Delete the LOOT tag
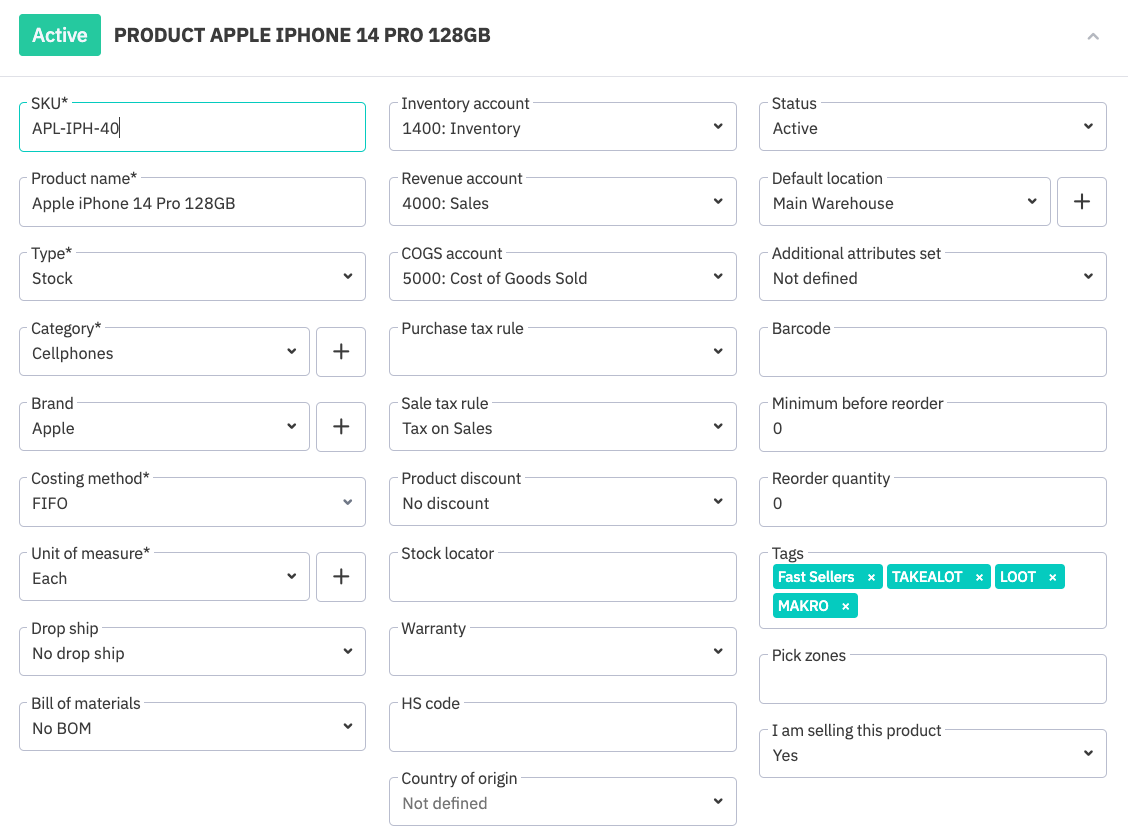The height and width of the screenshot is (835, 1128). click(x=1052, y=578)
